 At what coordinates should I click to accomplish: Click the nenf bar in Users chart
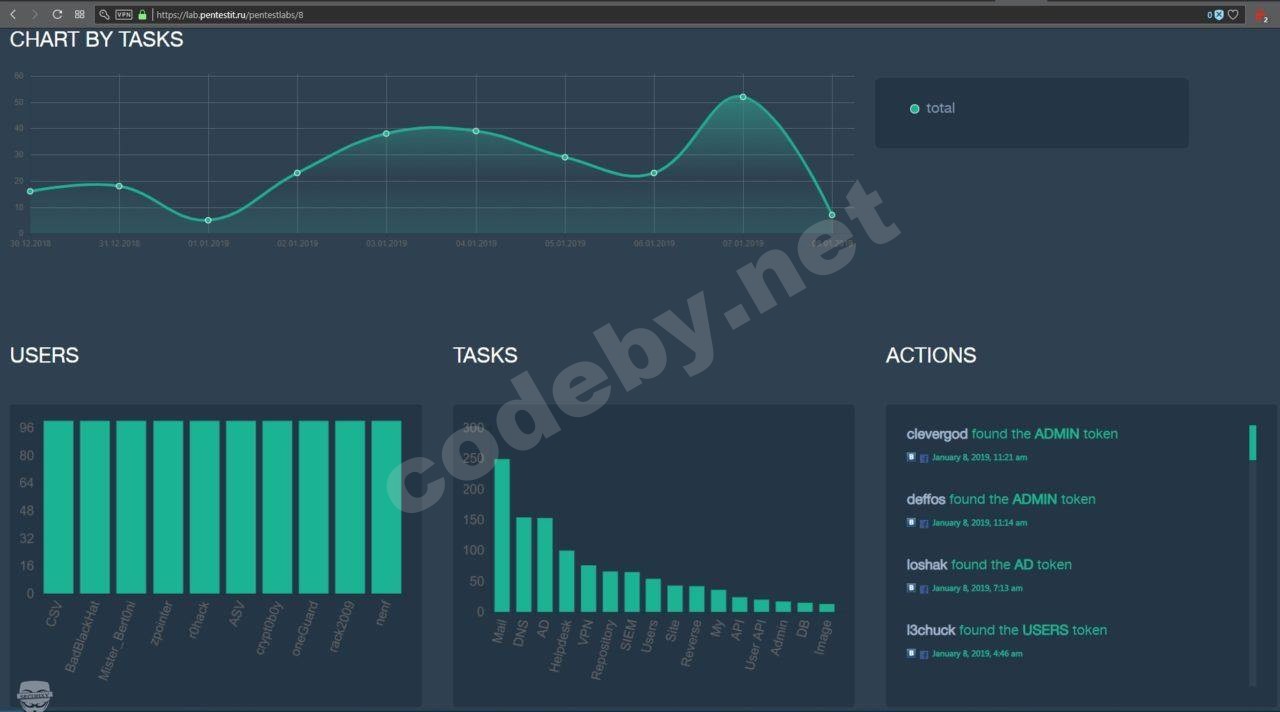[x=386, y=507]
